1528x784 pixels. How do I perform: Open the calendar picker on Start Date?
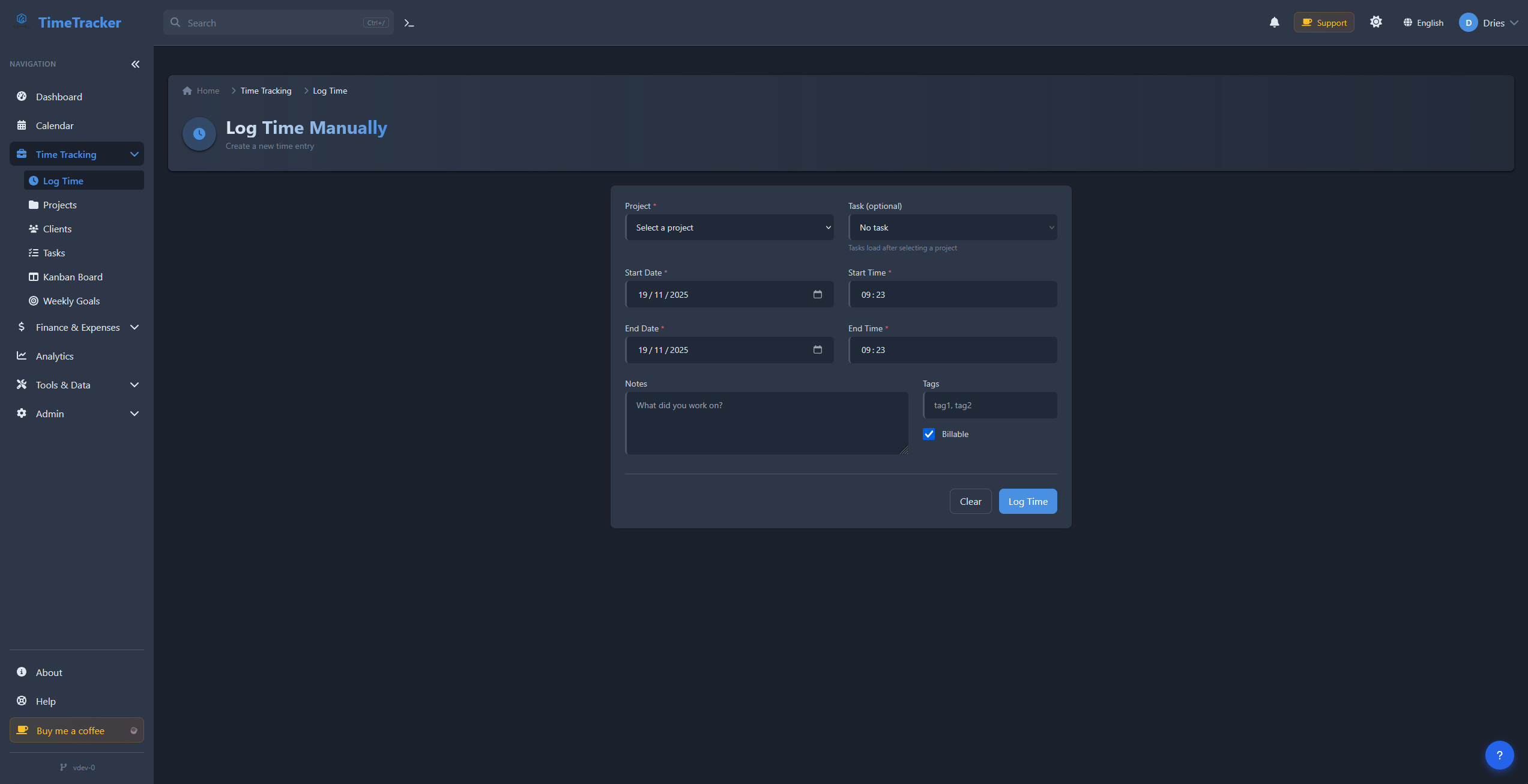click(x=818, y=294)
